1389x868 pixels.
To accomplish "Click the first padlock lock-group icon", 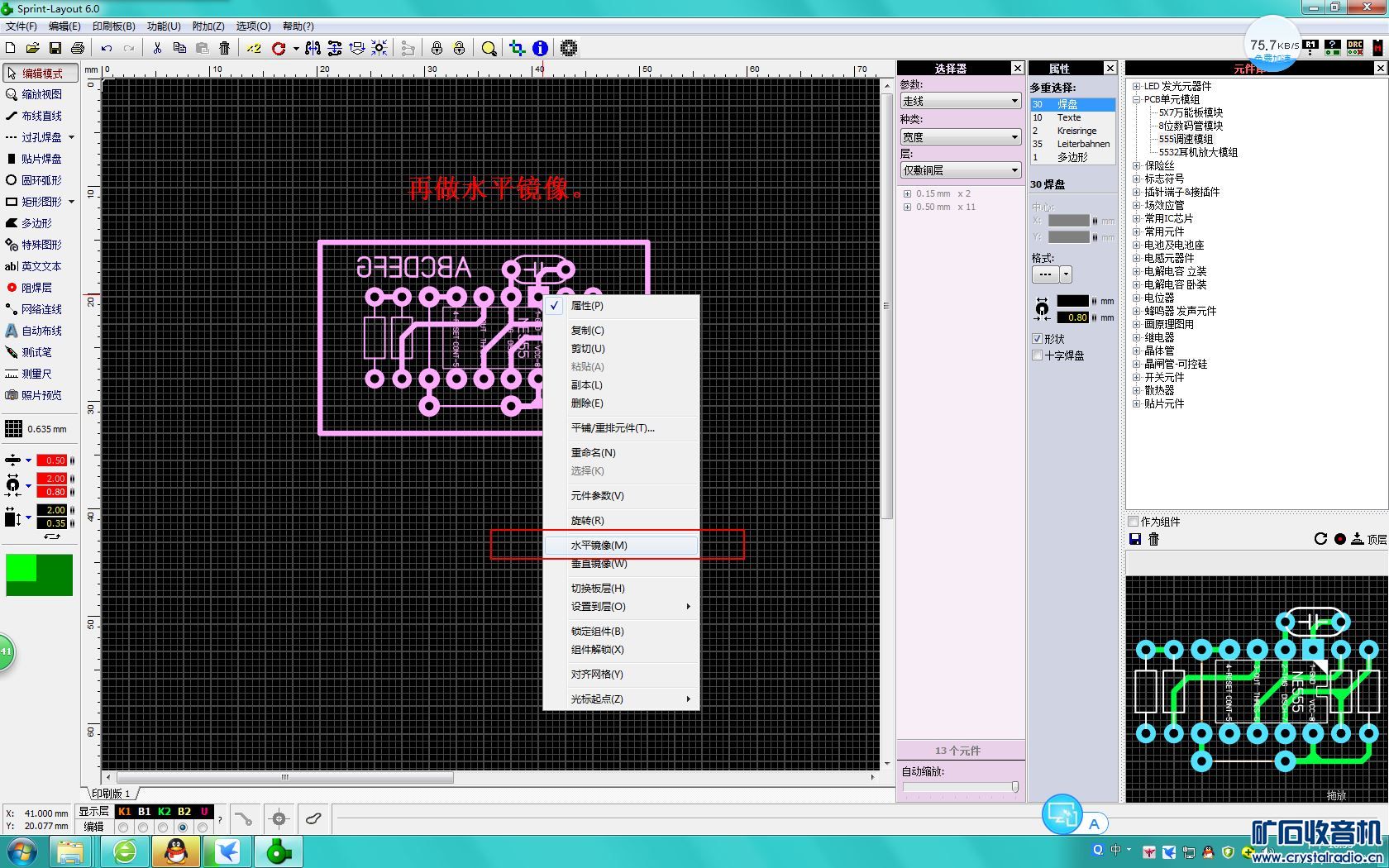I will point(437,48).
